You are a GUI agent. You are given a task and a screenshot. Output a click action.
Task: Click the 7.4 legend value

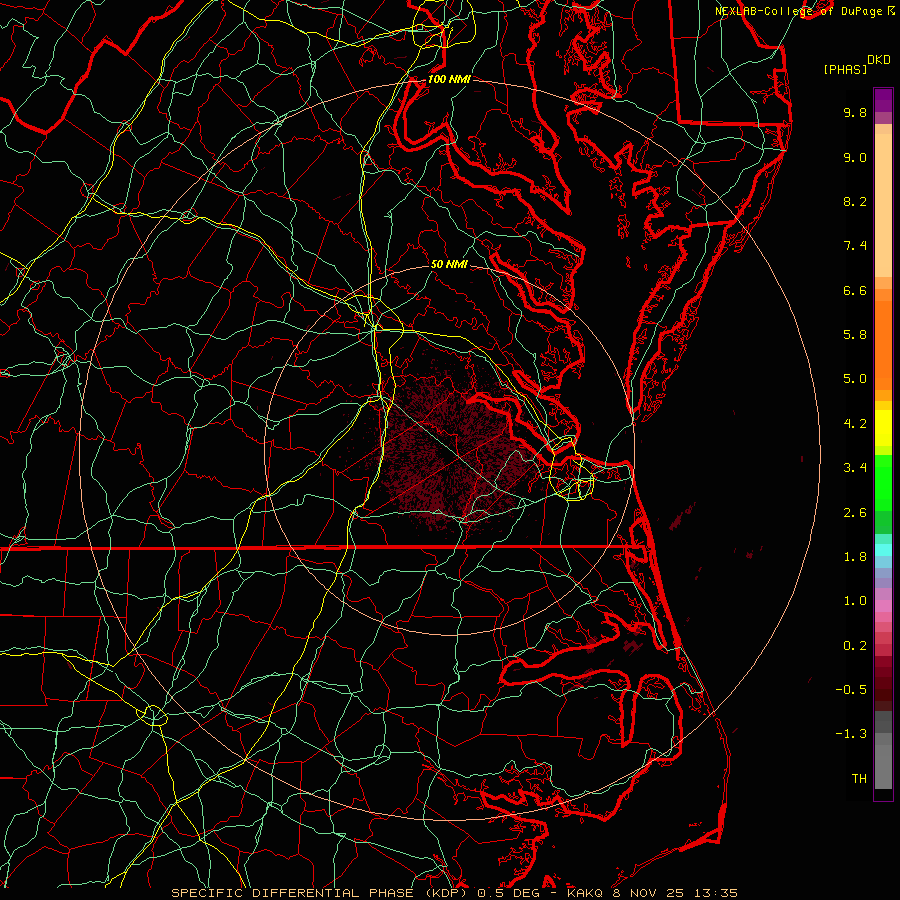coord(855,246)
